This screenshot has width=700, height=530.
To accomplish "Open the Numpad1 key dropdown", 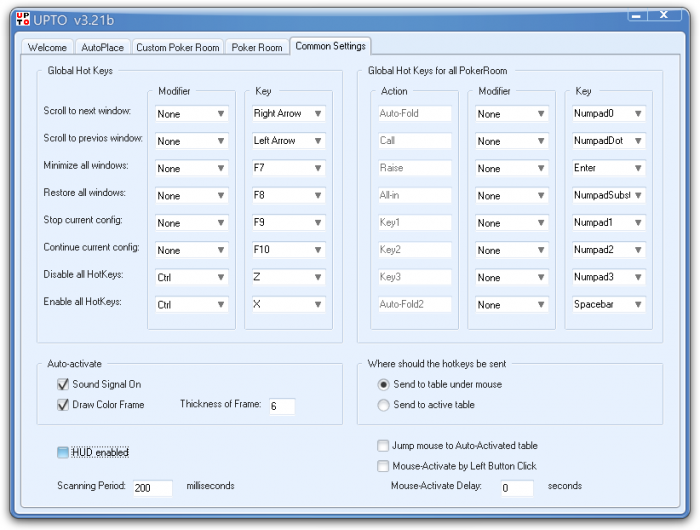I will (x=609, y=222).
